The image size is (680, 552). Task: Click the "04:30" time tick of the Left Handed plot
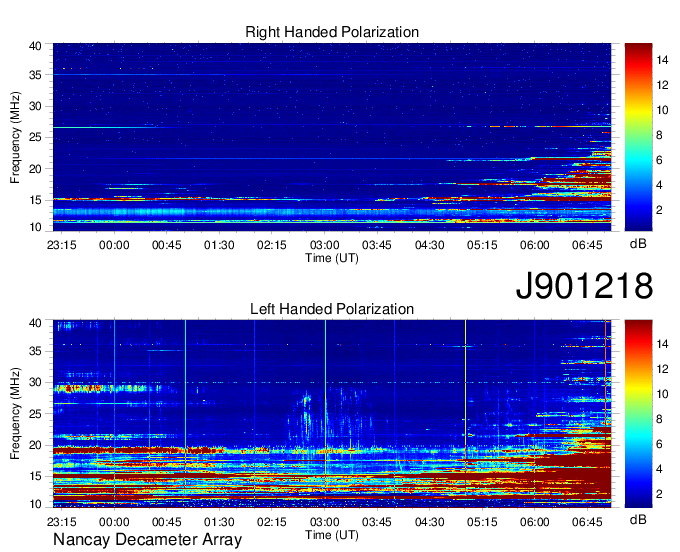[429, 522]
